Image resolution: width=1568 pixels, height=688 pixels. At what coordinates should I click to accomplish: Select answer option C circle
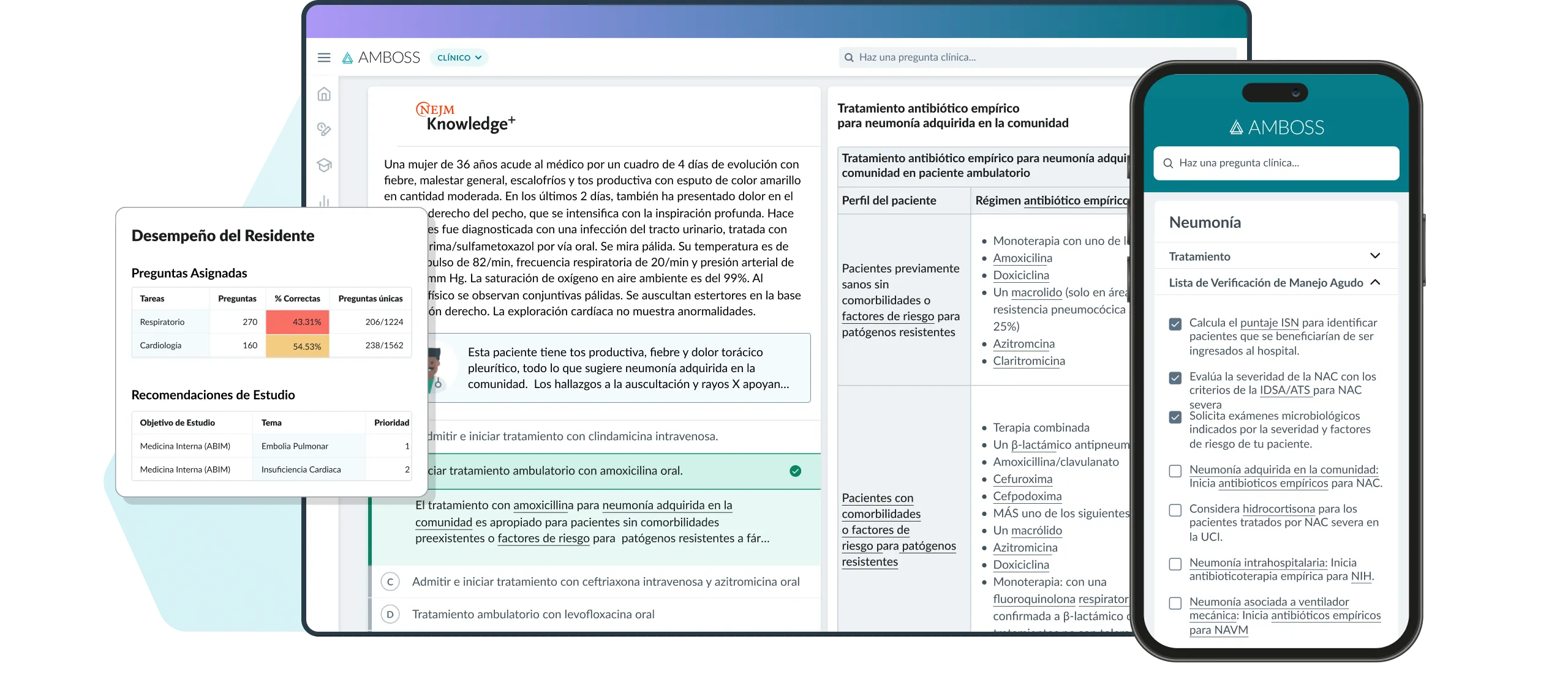(x=390, y=581)
